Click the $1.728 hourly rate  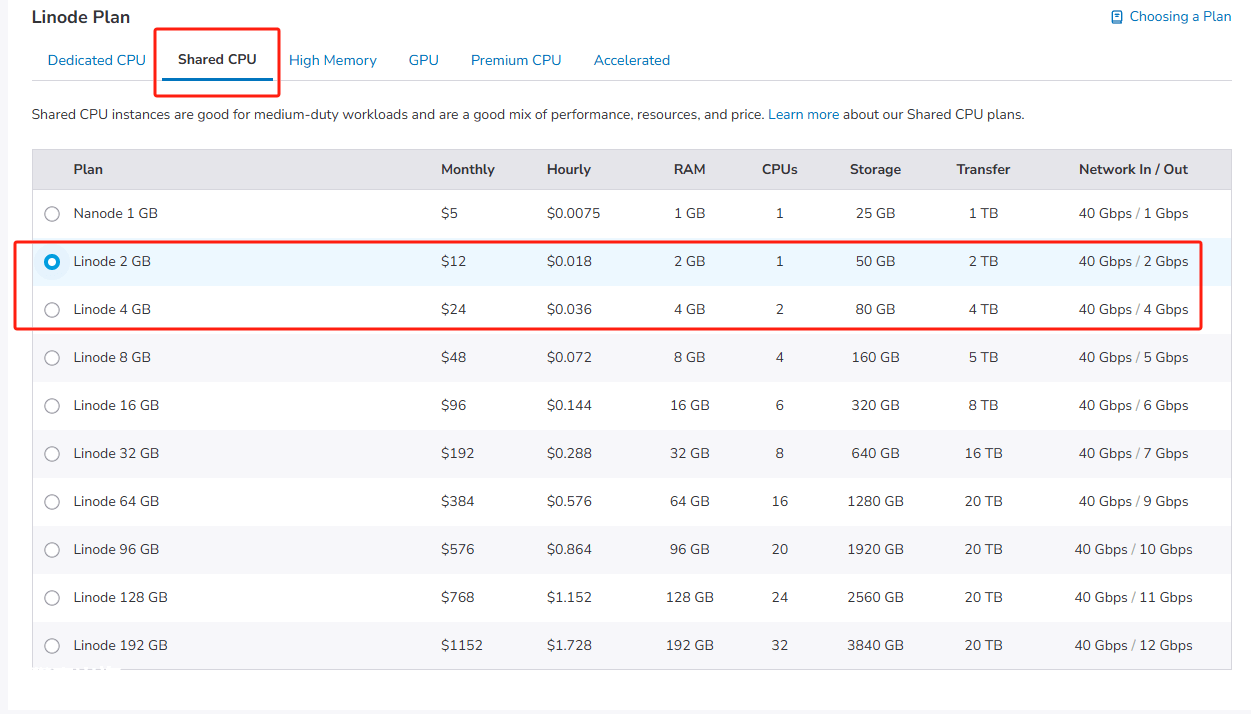coord(570,645)
